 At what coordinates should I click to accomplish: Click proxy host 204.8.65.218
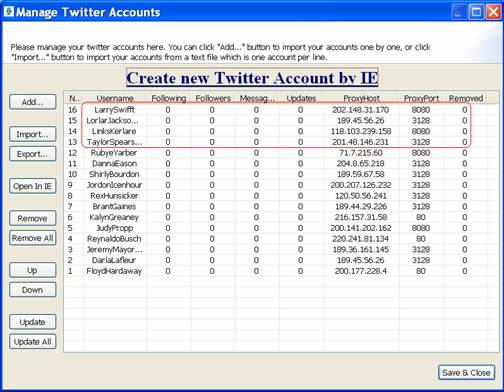[x=360, y=163]
